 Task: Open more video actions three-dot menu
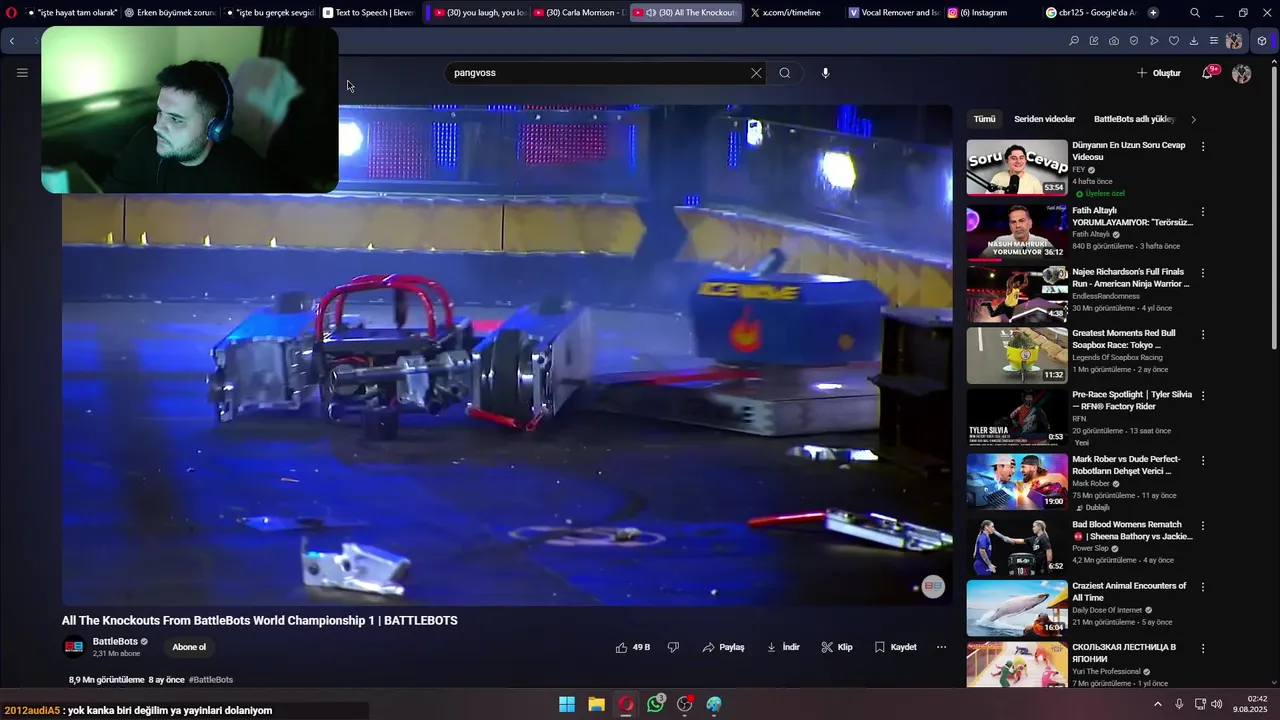(x=941, y=647)
